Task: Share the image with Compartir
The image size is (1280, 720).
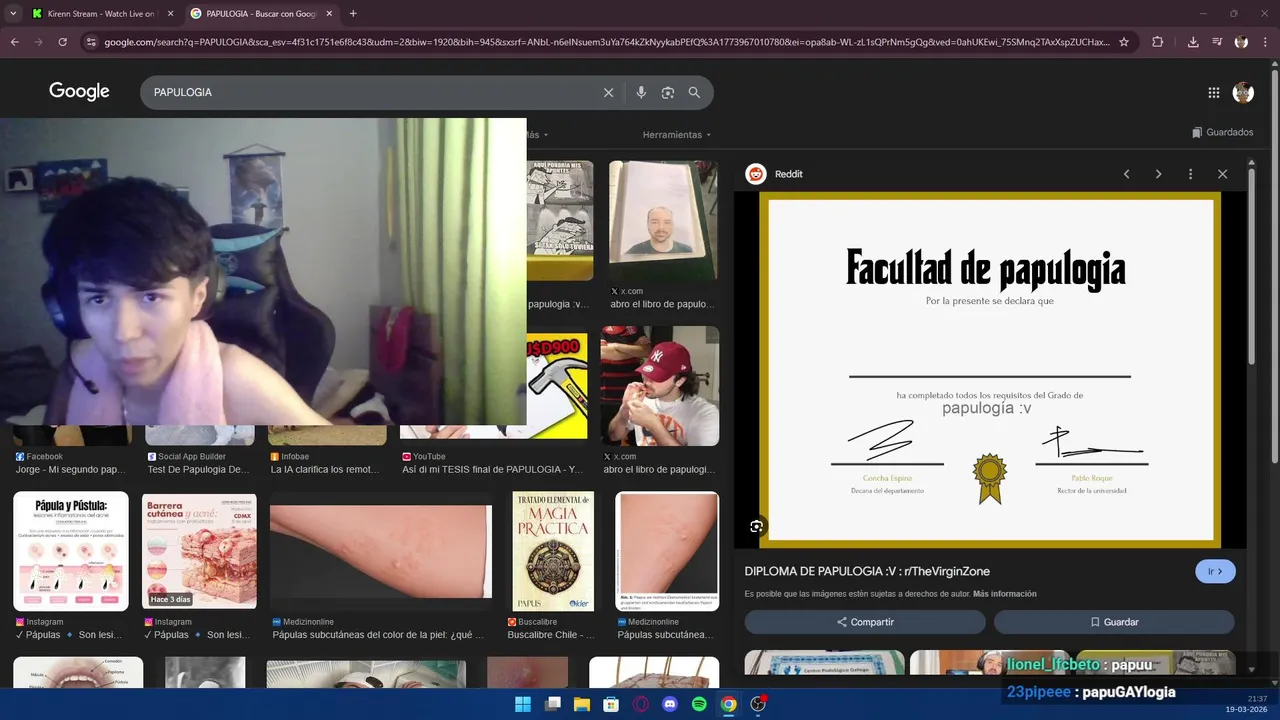Action: [865, 622]
